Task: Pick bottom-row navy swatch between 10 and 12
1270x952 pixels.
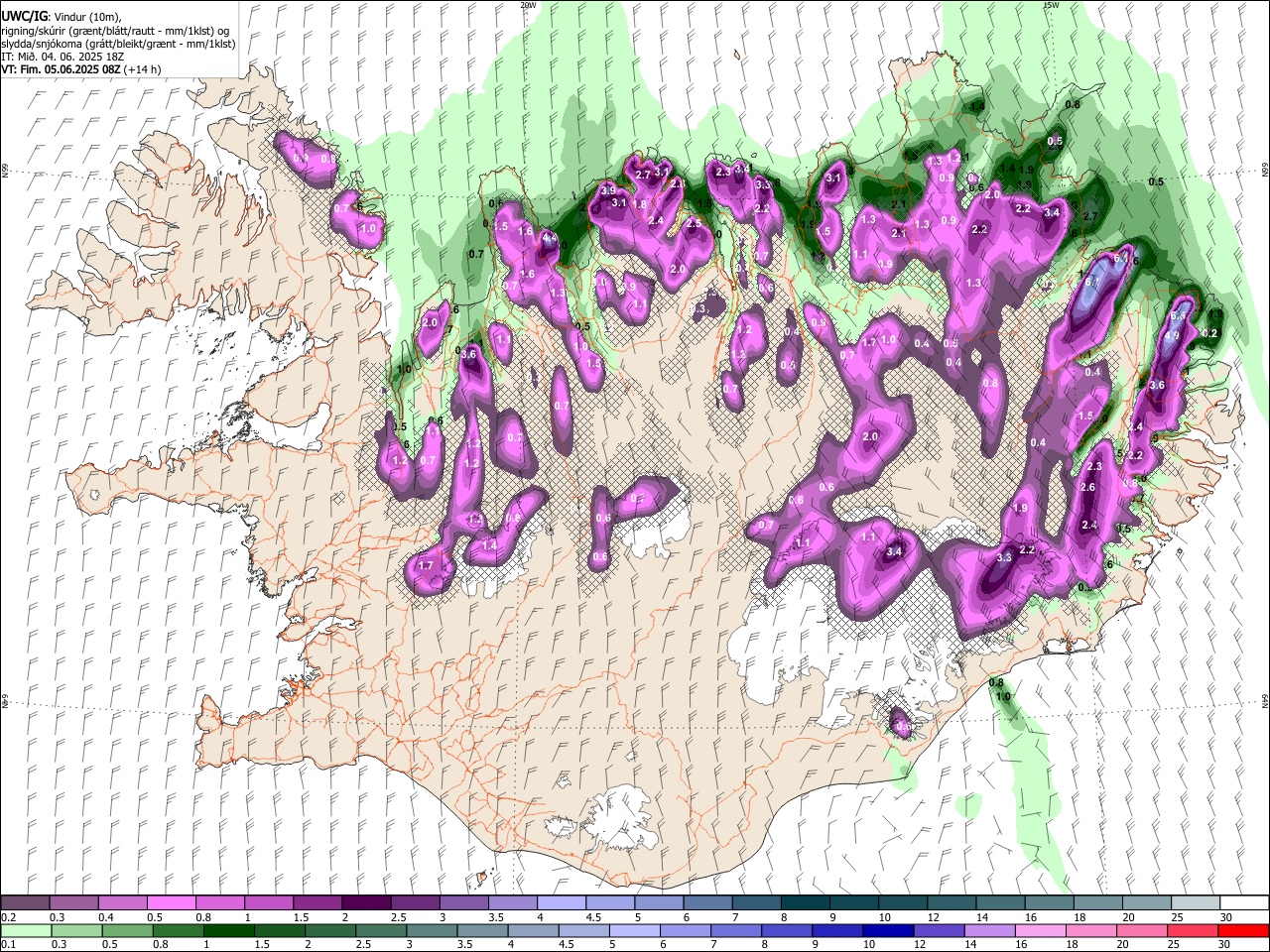Action: pyautogui.click(x=887, y=930)
